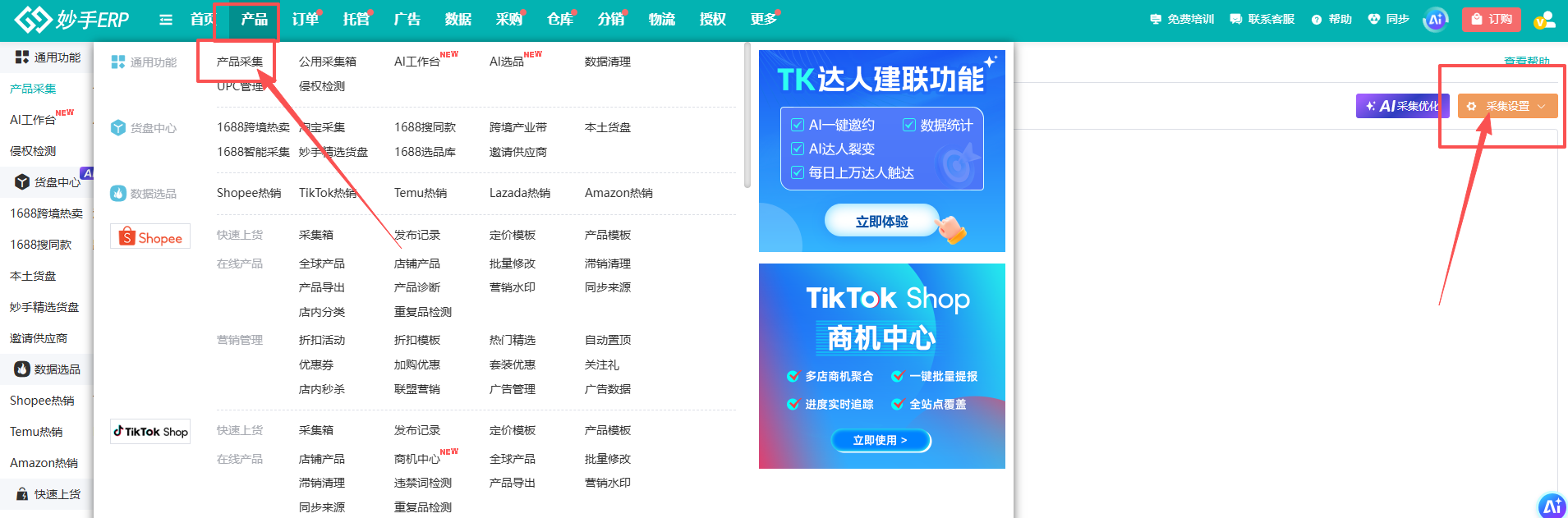Toggle the 每日上万达人触达 checkbox in banner
This screenshot has width=1568, height=518.
click(x=797, y=172)
